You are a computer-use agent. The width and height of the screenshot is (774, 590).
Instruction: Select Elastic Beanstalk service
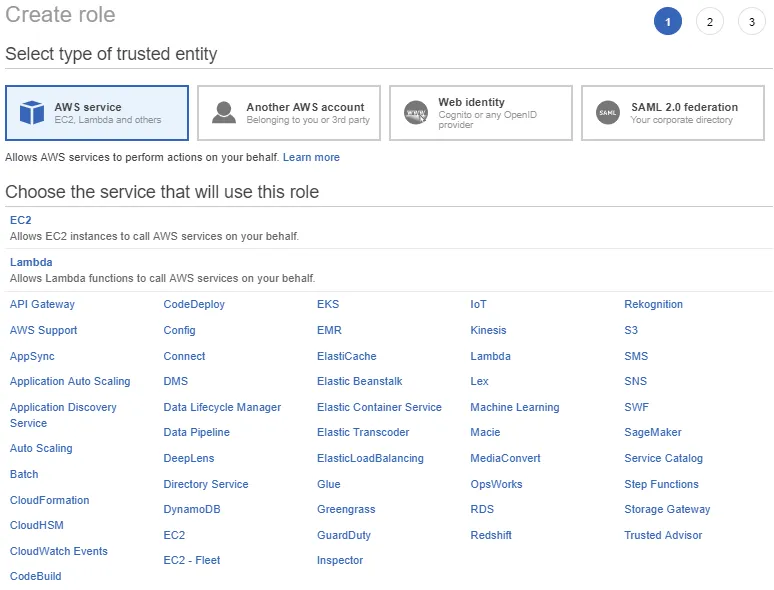[x=359, y=381]
